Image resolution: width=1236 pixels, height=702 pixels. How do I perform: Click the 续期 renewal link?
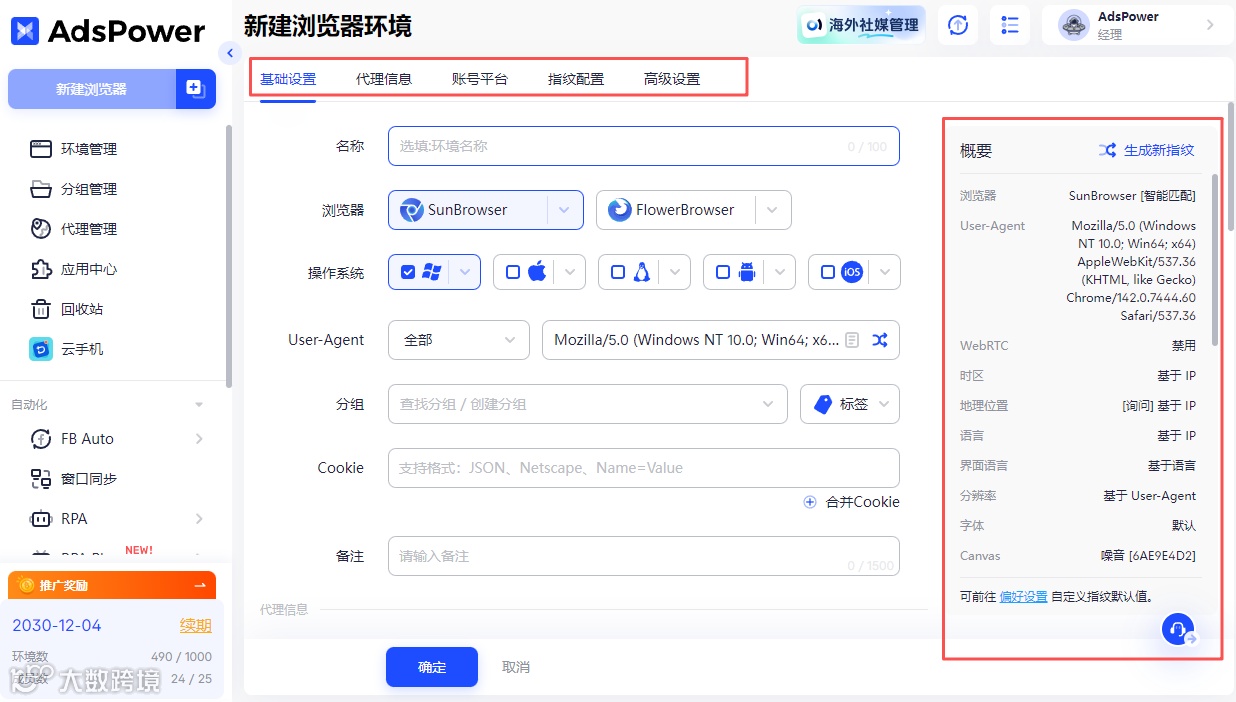196,625
